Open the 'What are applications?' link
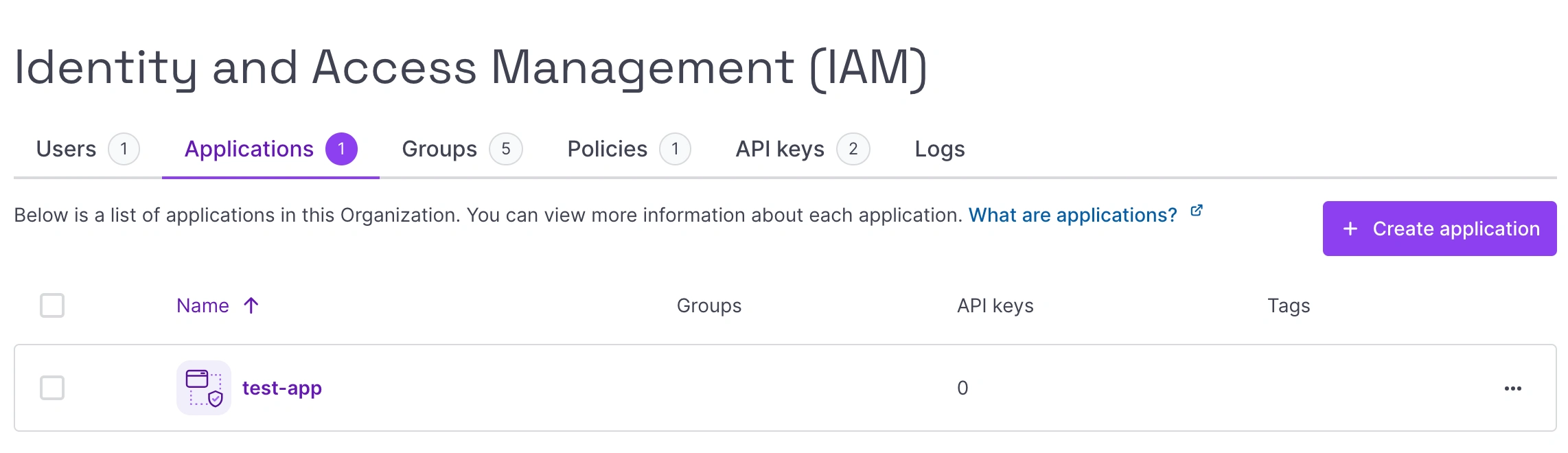The image size is (1568, 453). pos(1072,216)
